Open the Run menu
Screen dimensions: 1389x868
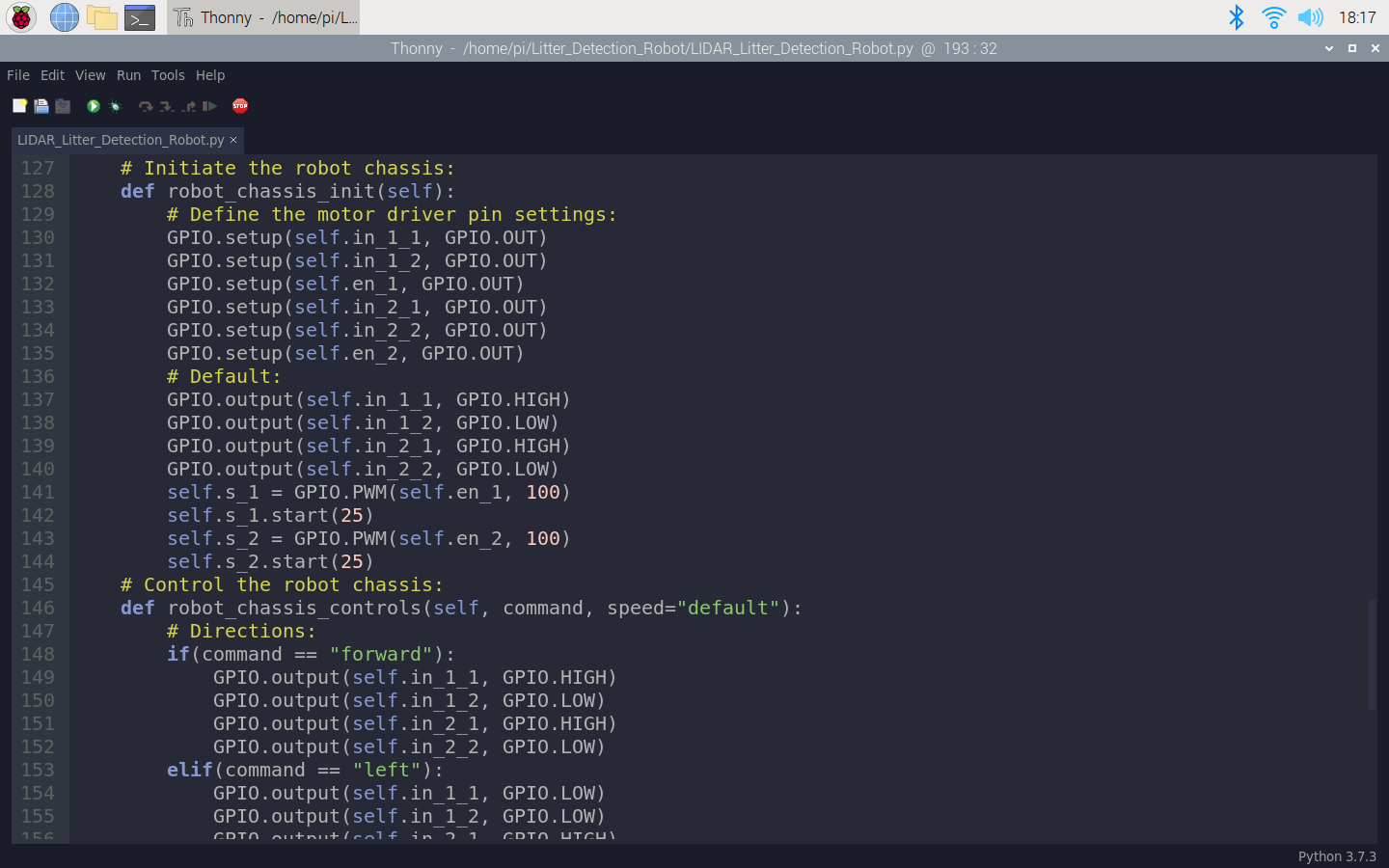coord(128,75)
